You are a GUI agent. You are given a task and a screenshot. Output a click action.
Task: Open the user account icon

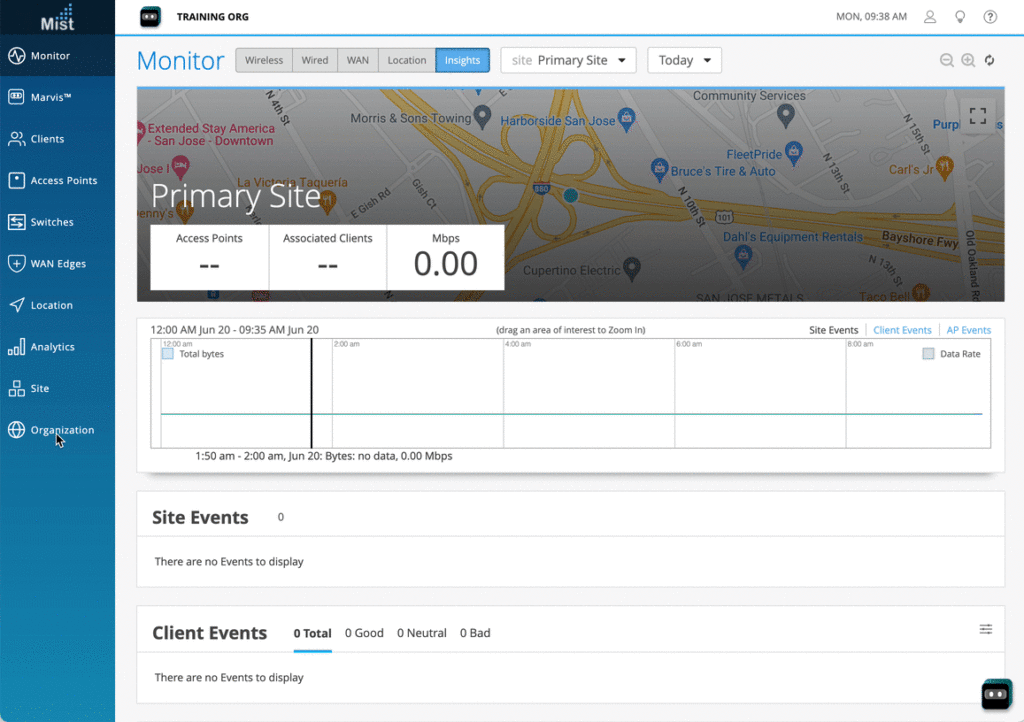pyautogui.click(x=930, y=17)
